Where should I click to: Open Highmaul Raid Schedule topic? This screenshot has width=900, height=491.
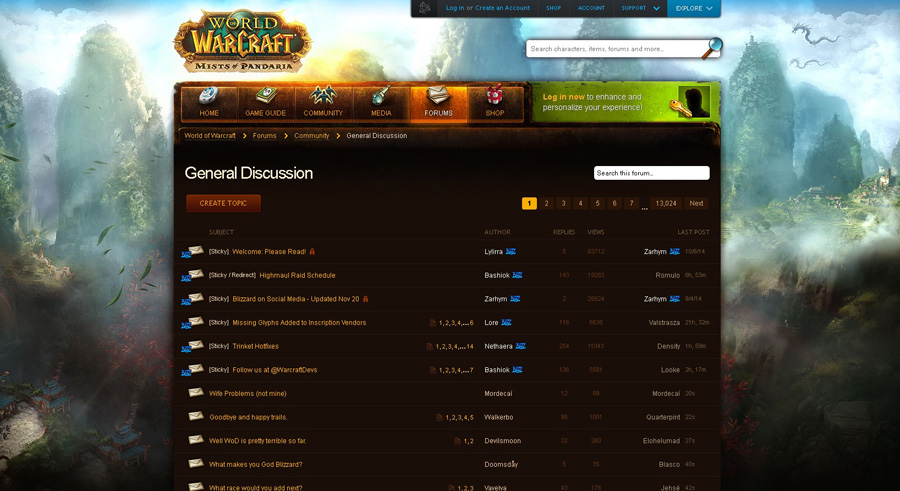[x=297, y=275]
